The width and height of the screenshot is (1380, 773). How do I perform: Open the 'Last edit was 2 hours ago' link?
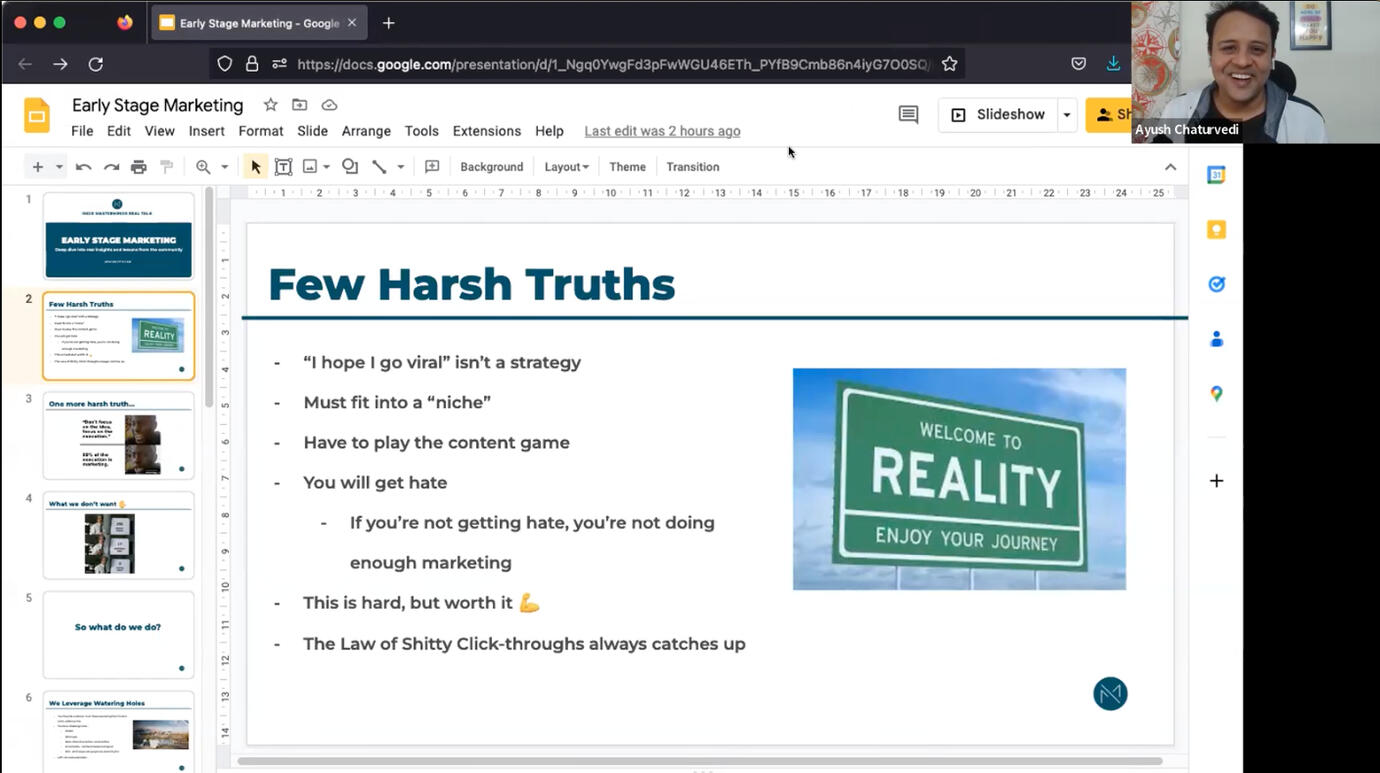coord(662,131)
